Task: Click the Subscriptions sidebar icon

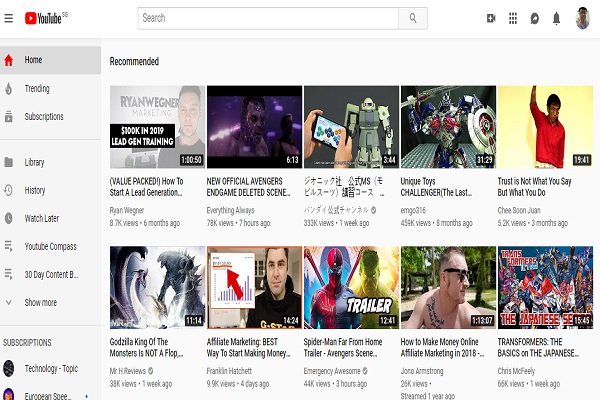Action: 8,117
